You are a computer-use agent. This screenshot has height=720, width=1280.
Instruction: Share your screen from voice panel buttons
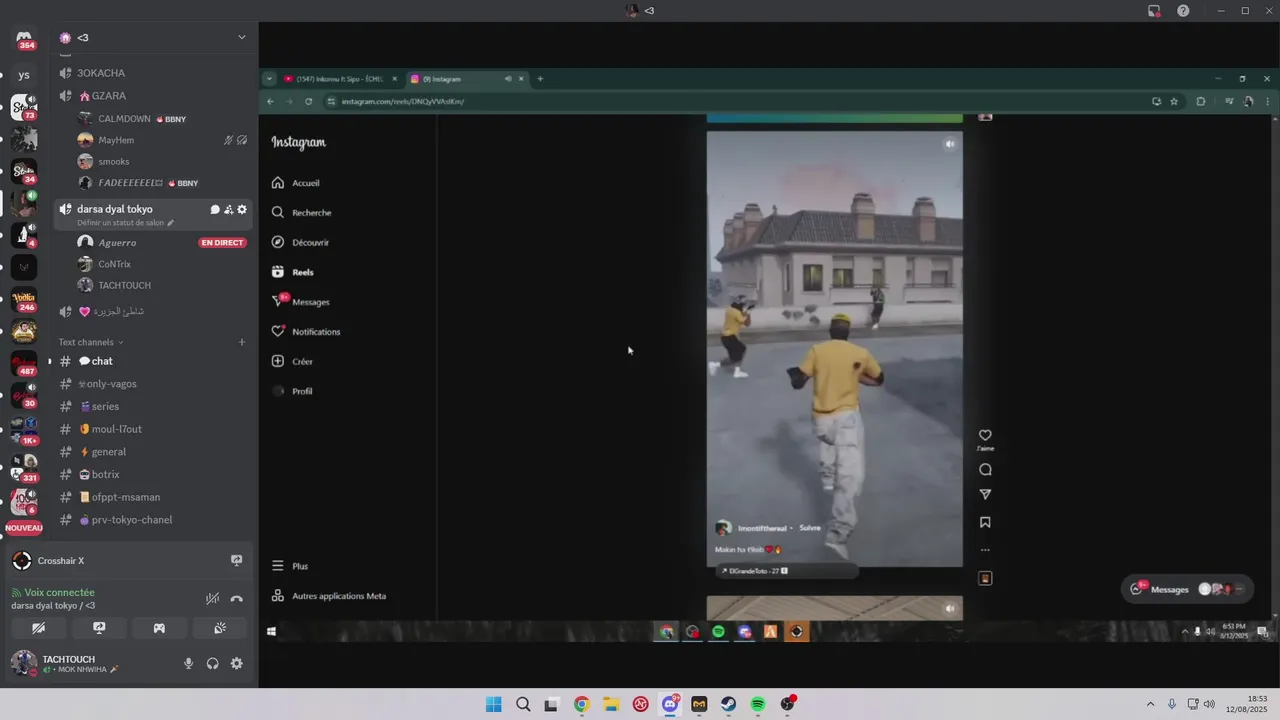click(x=99, y=628)
